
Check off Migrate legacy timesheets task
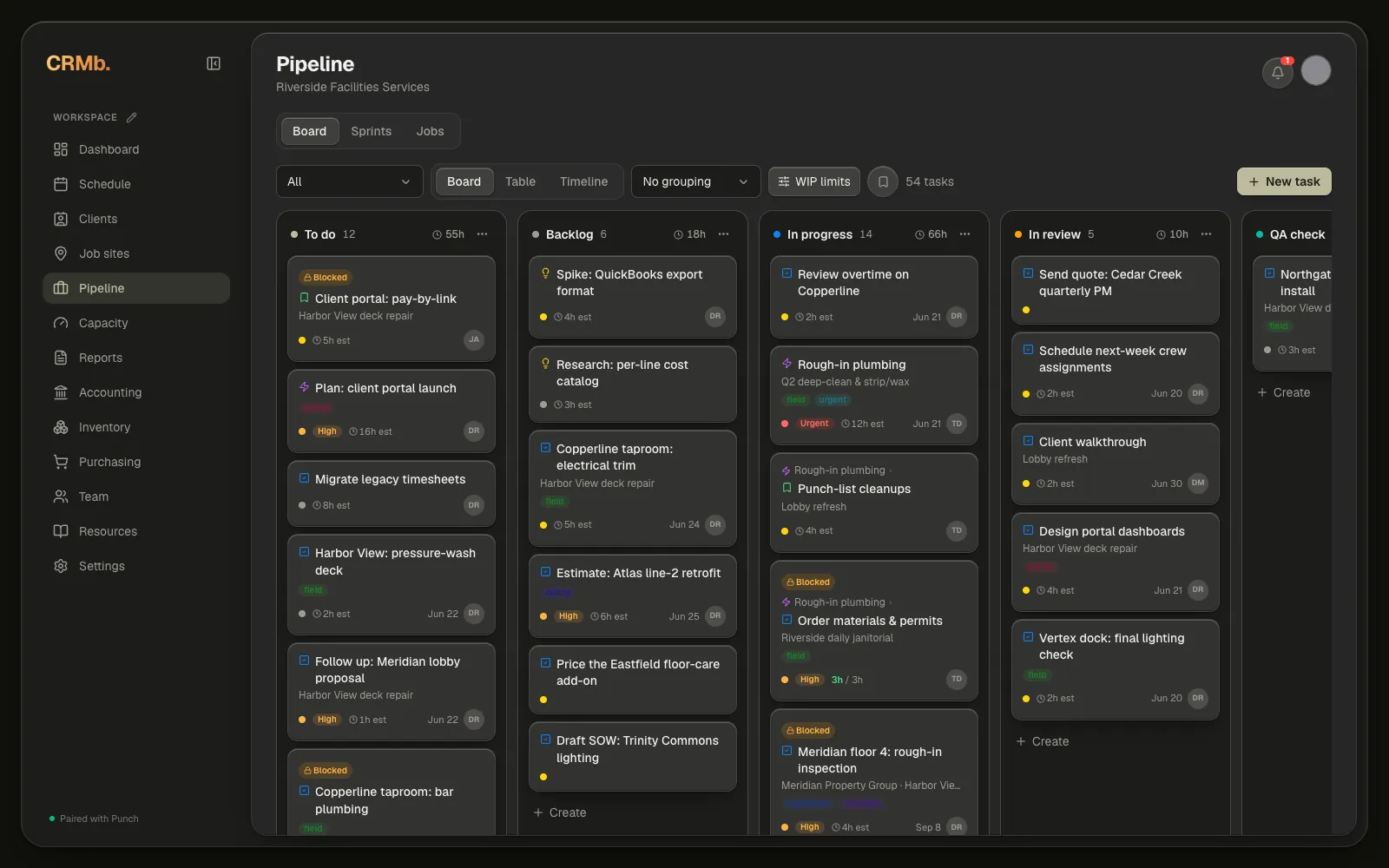pos(304,478)
